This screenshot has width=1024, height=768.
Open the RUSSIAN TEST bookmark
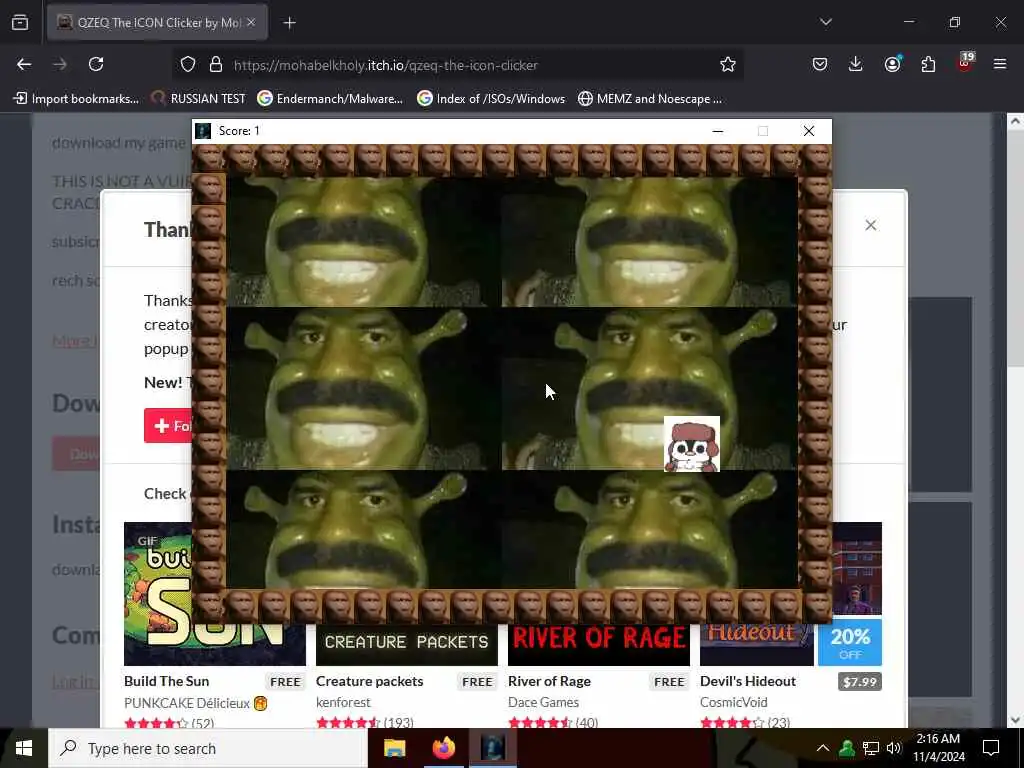coord(198,99)
